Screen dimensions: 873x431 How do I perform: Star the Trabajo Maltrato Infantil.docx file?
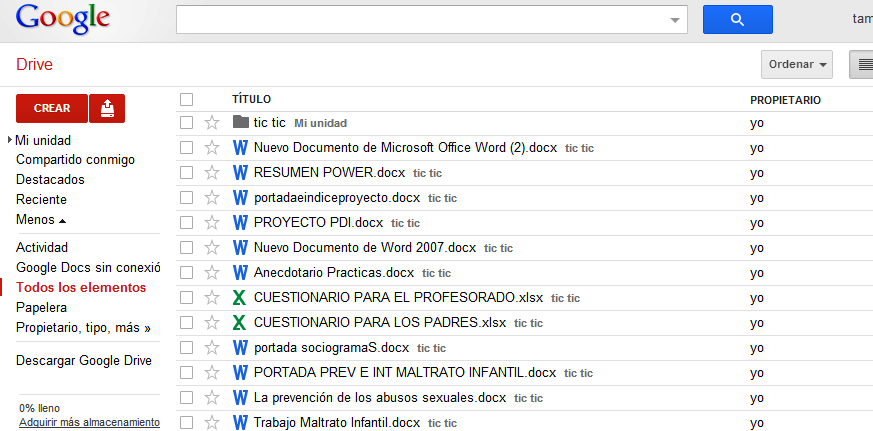coord(212,422)
